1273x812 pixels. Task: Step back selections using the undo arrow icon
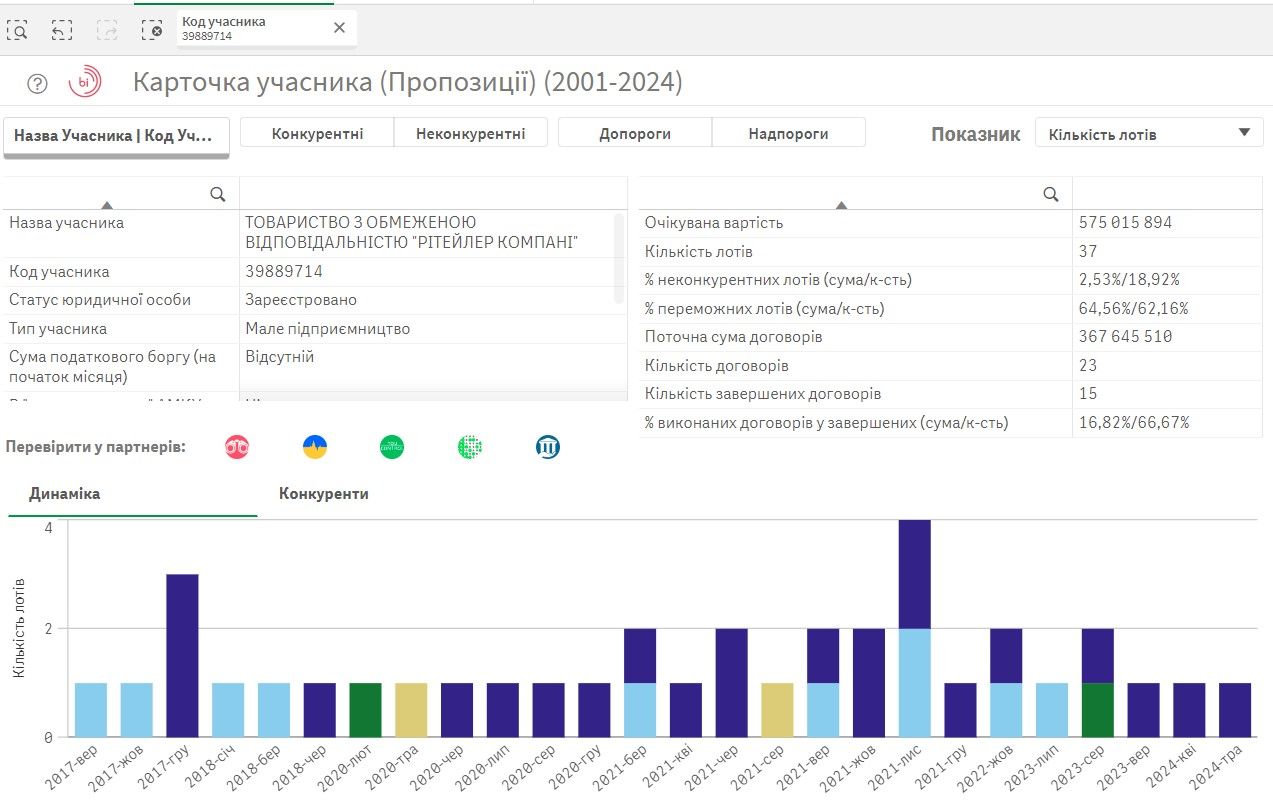pos(62,29)
